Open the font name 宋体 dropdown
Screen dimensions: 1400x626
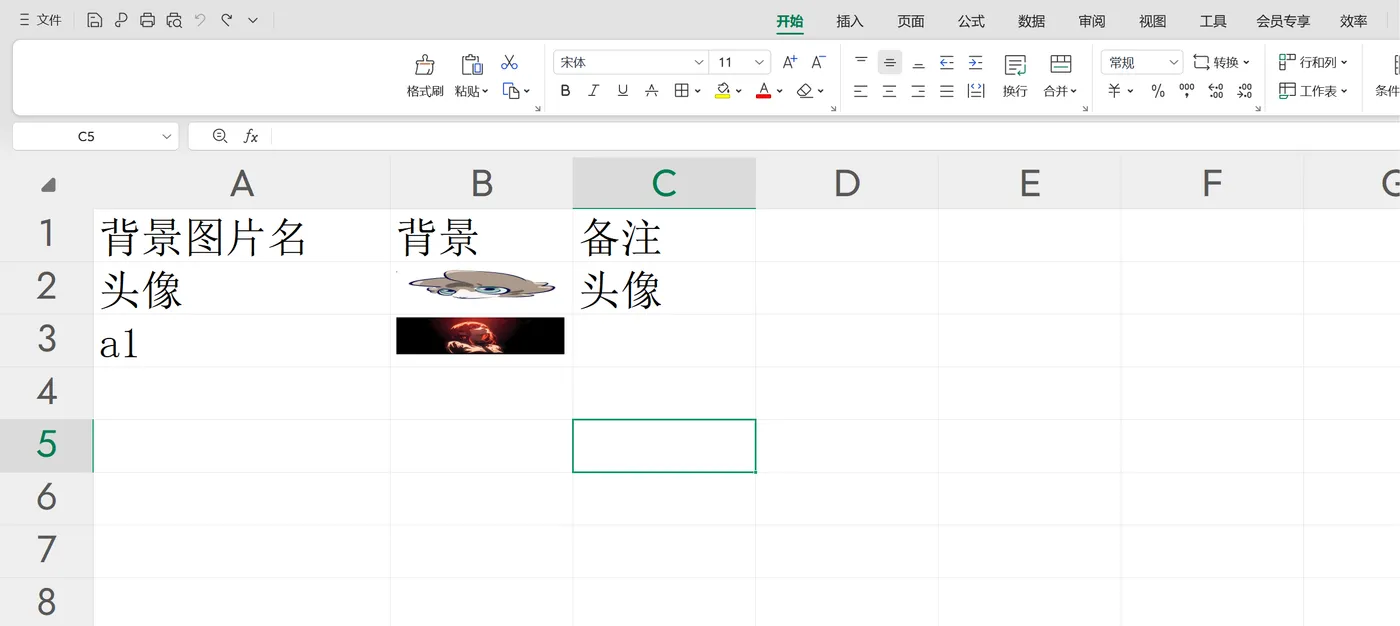point(699,62)
